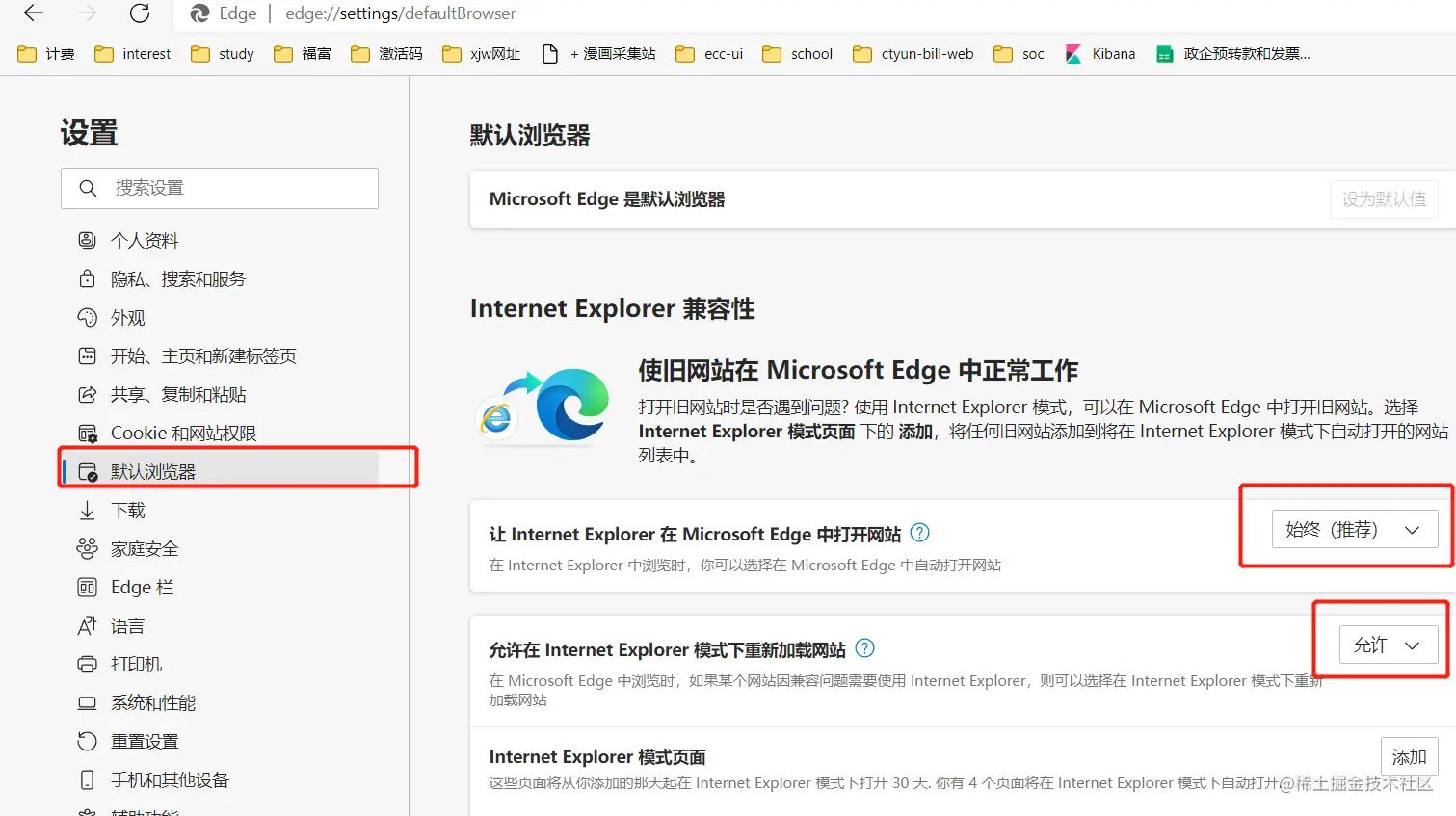Open 重置设置 via its reset icon
The image size is (1456, 816).
tap(89, 741)
